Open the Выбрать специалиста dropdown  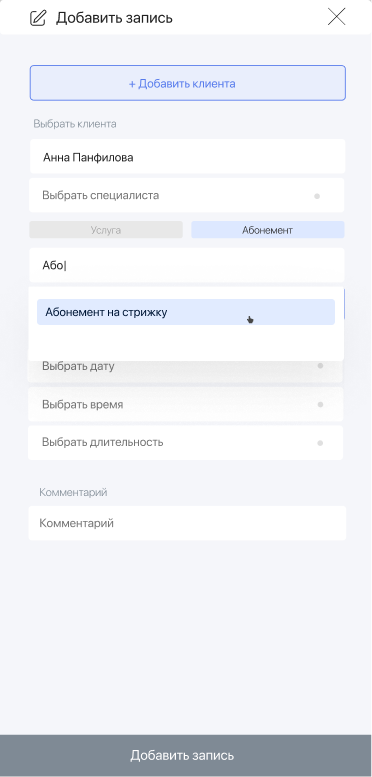point(186,195)
